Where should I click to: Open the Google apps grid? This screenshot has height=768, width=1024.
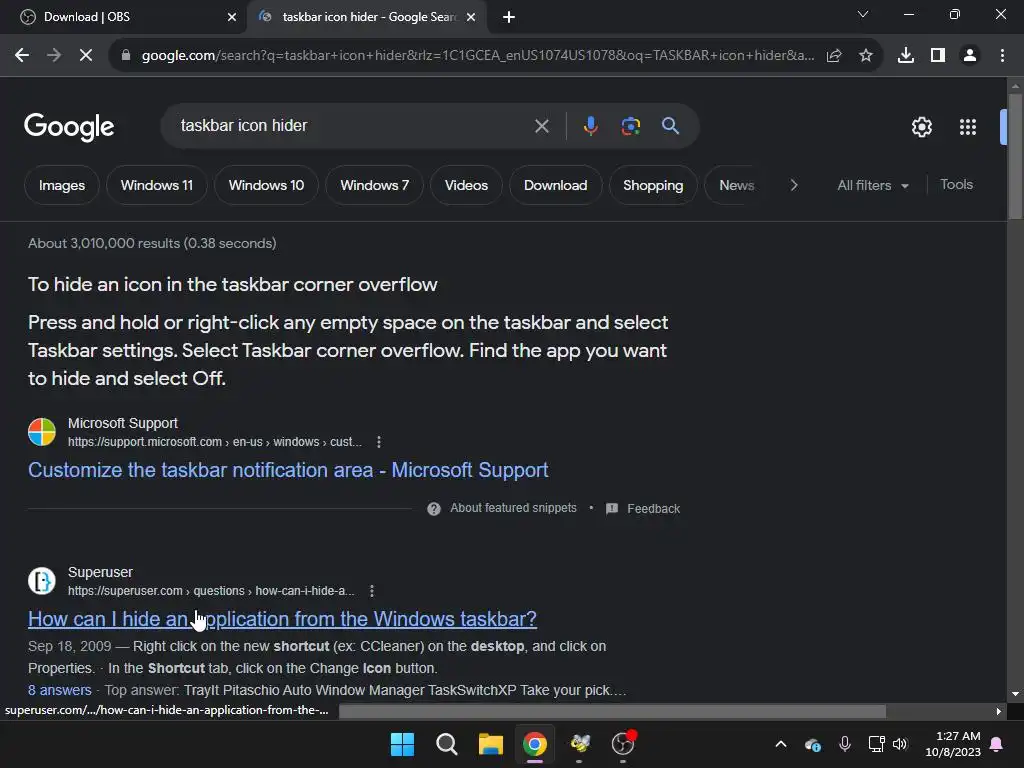coord(968,127)
